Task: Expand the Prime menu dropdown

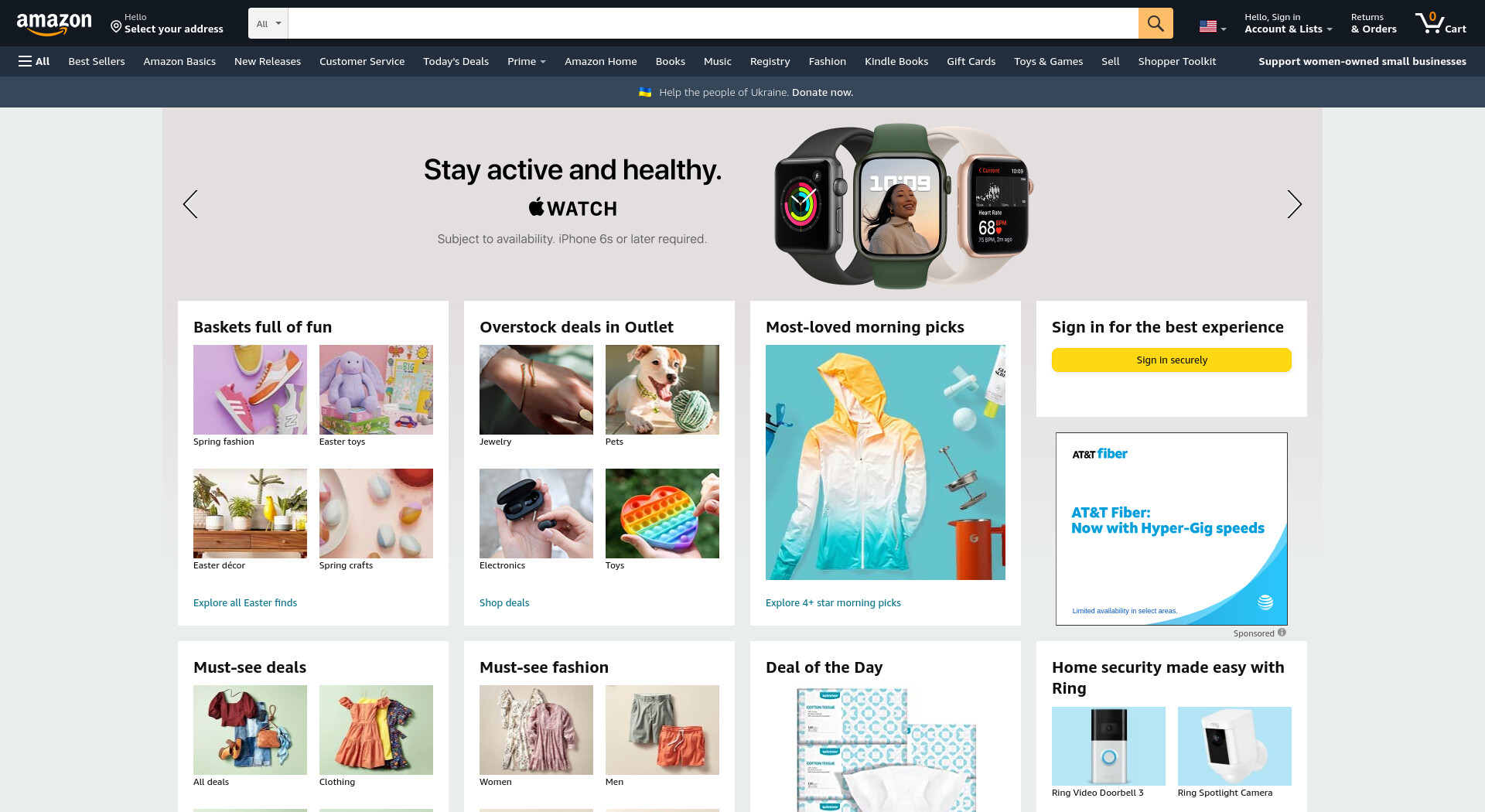Action: (527, 61)
